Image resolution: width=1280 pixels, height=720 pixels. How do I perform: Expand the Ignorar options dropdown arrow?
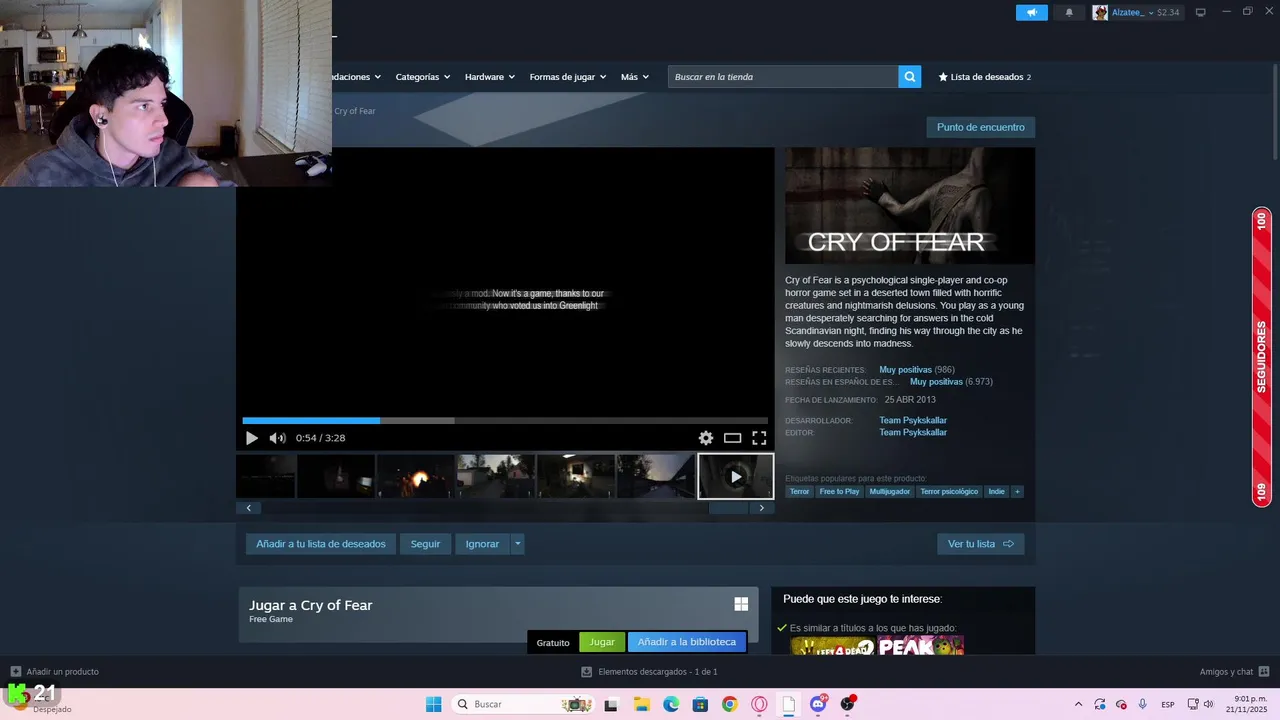coord(517,544)
